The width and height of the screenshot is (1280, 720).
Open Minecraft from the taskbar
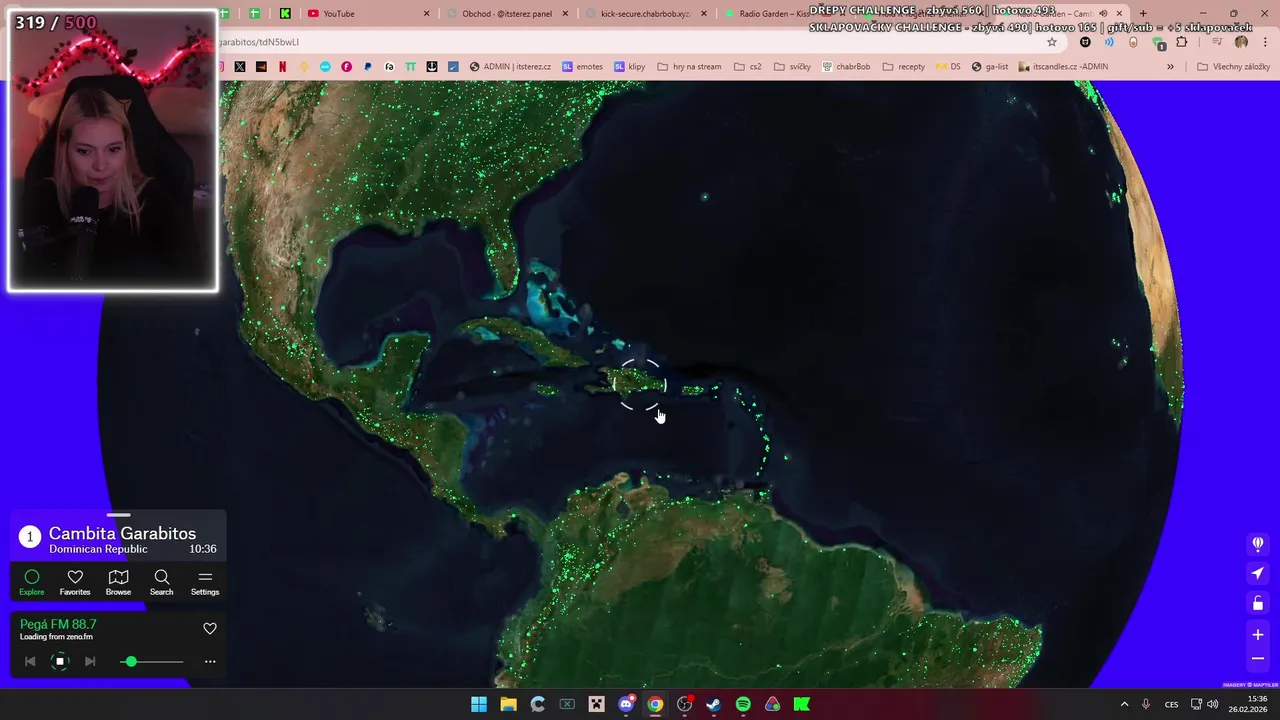pyautogui.click(x=597, y=704)
